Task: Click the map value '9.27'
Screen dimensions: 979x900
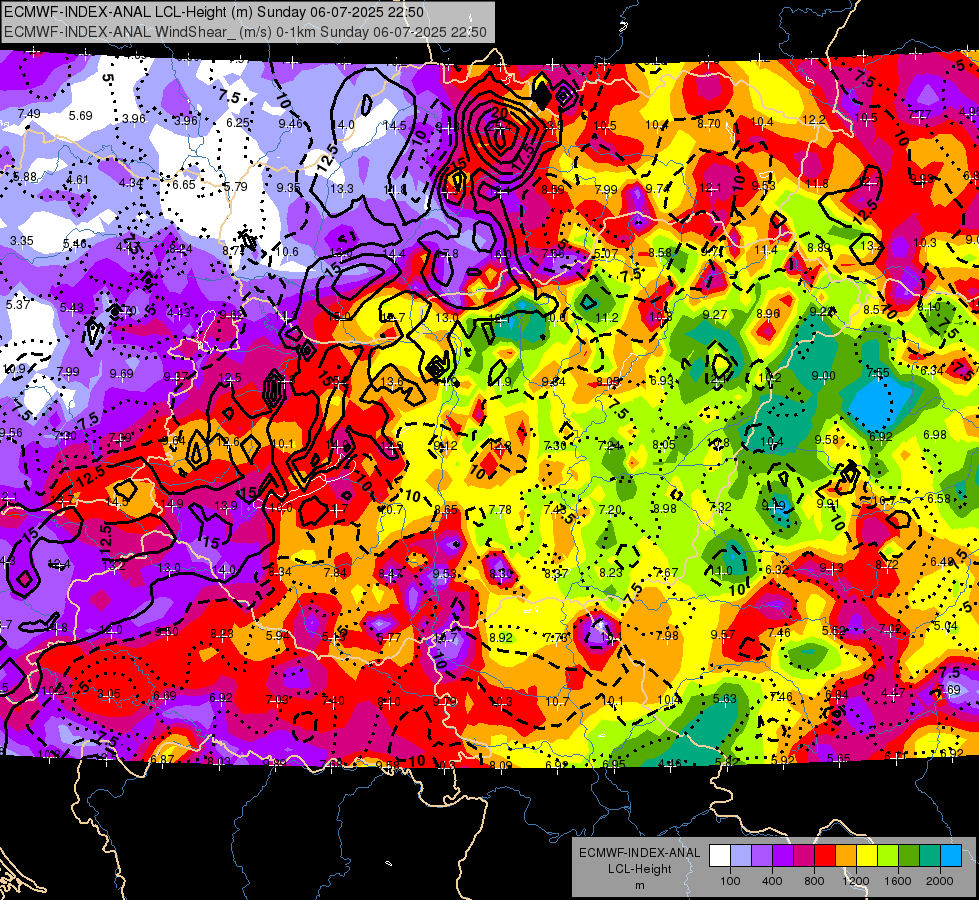Action: [715, 315]
